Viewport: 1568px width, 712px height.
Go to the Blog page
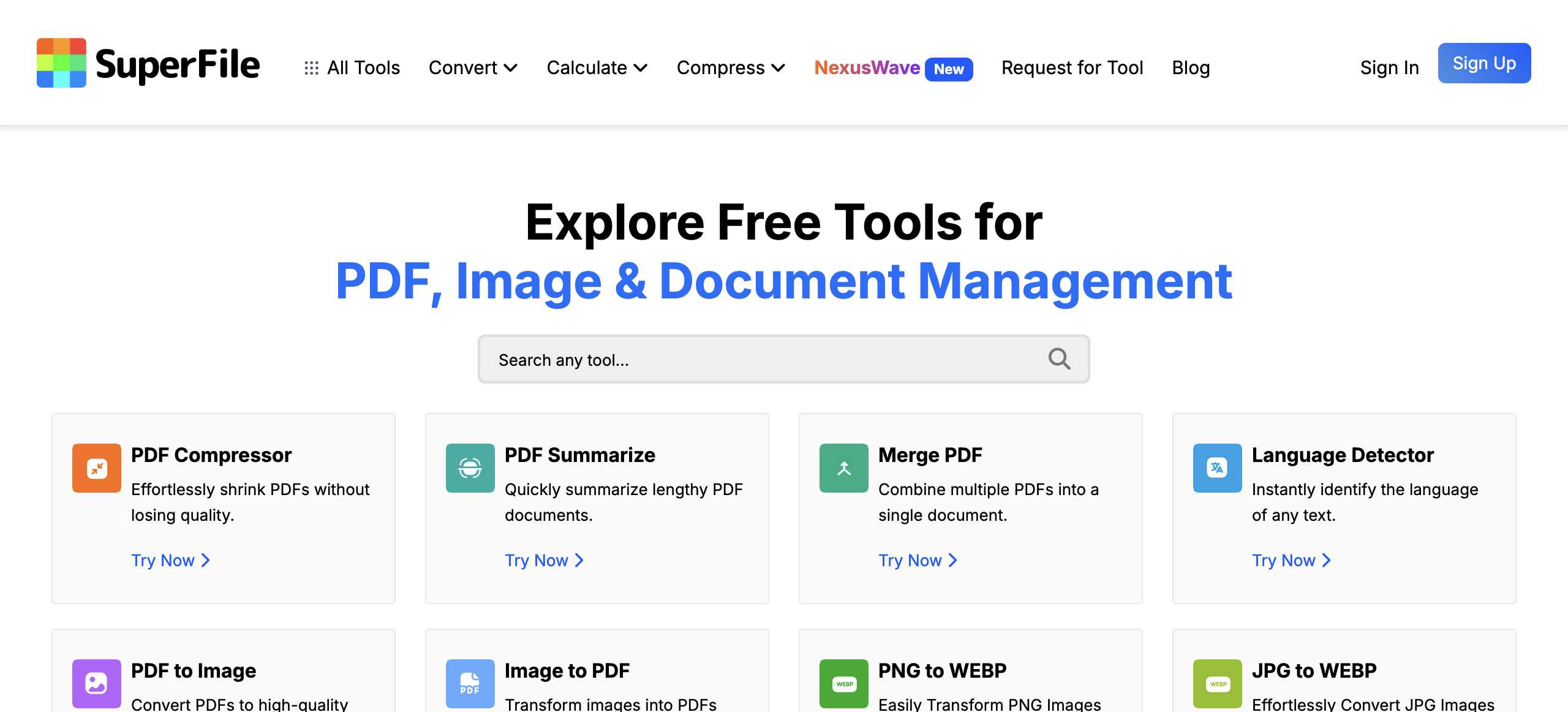coord(1191,67)
